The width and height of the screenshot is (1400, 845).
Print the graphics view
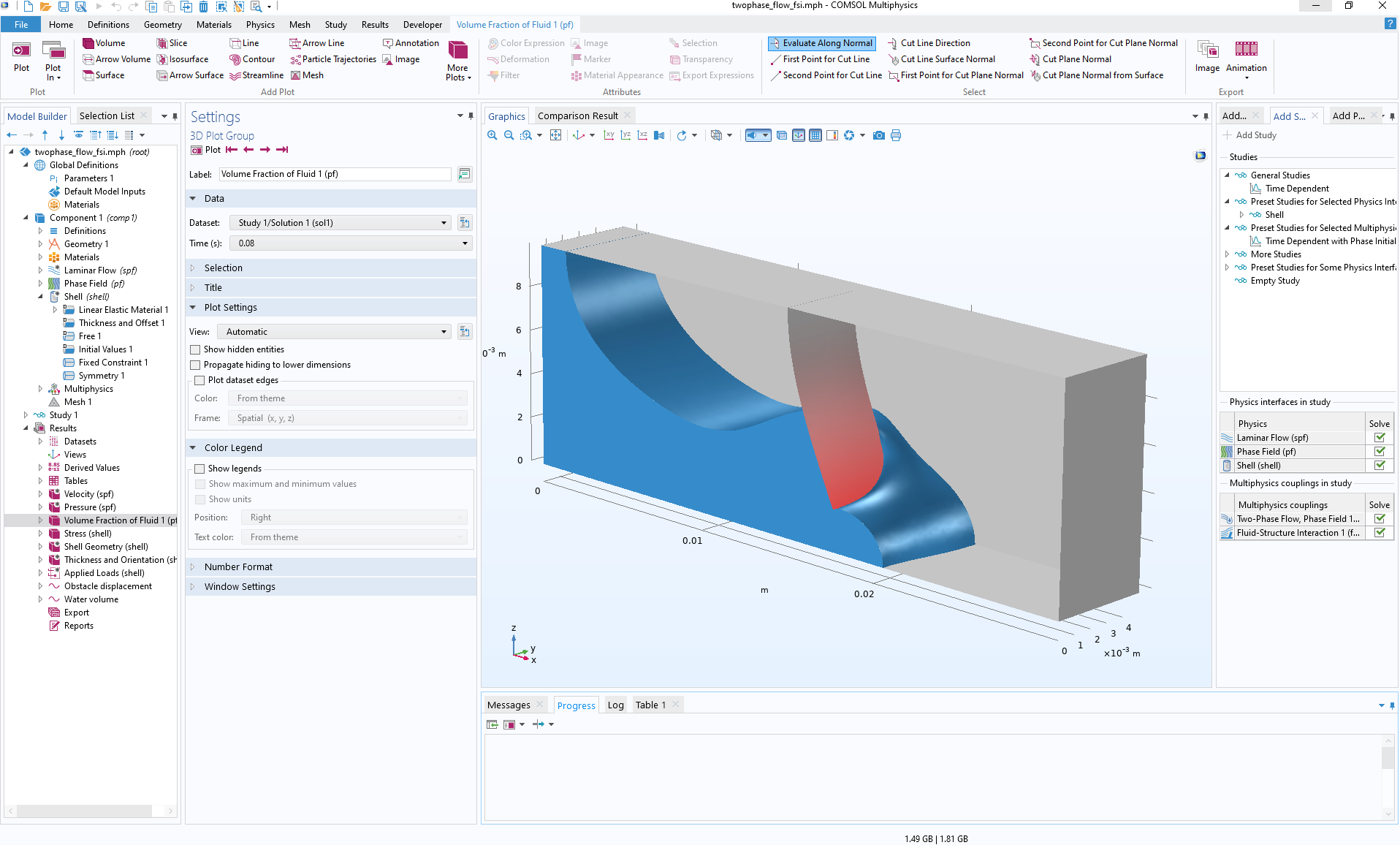[897, 135]
